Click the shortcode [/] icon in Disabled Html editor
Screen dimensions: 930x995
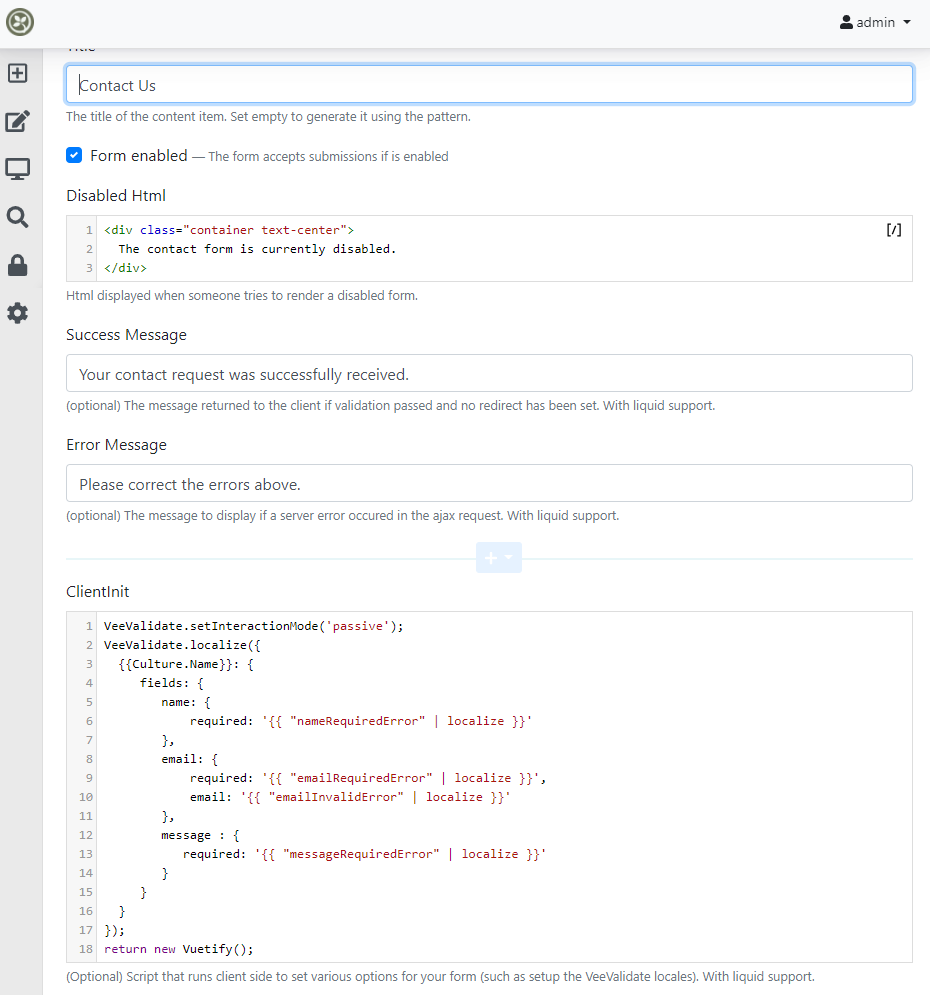point(894,230)
